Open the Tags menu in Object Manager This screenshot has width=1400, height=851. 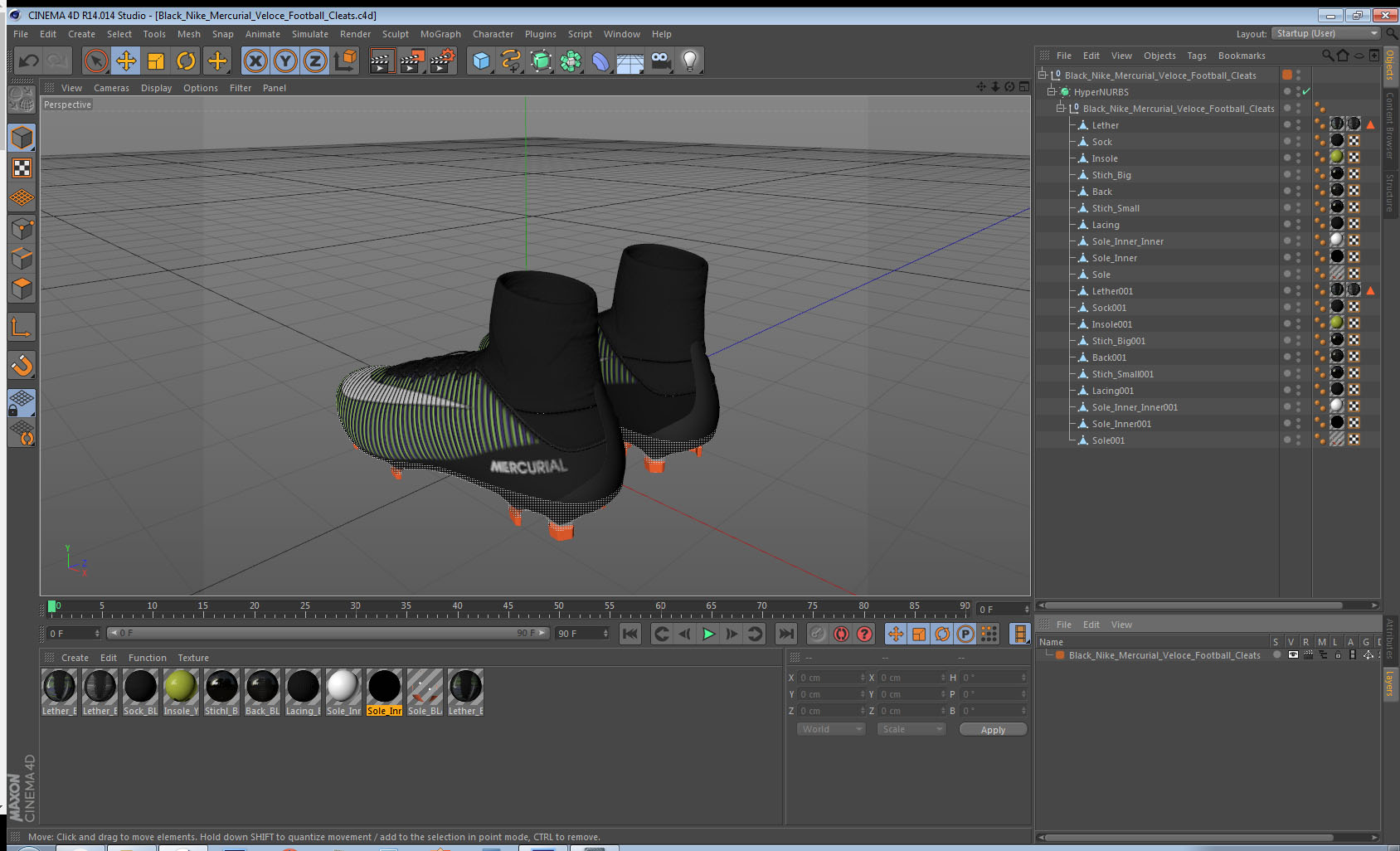click(1196, 56)
